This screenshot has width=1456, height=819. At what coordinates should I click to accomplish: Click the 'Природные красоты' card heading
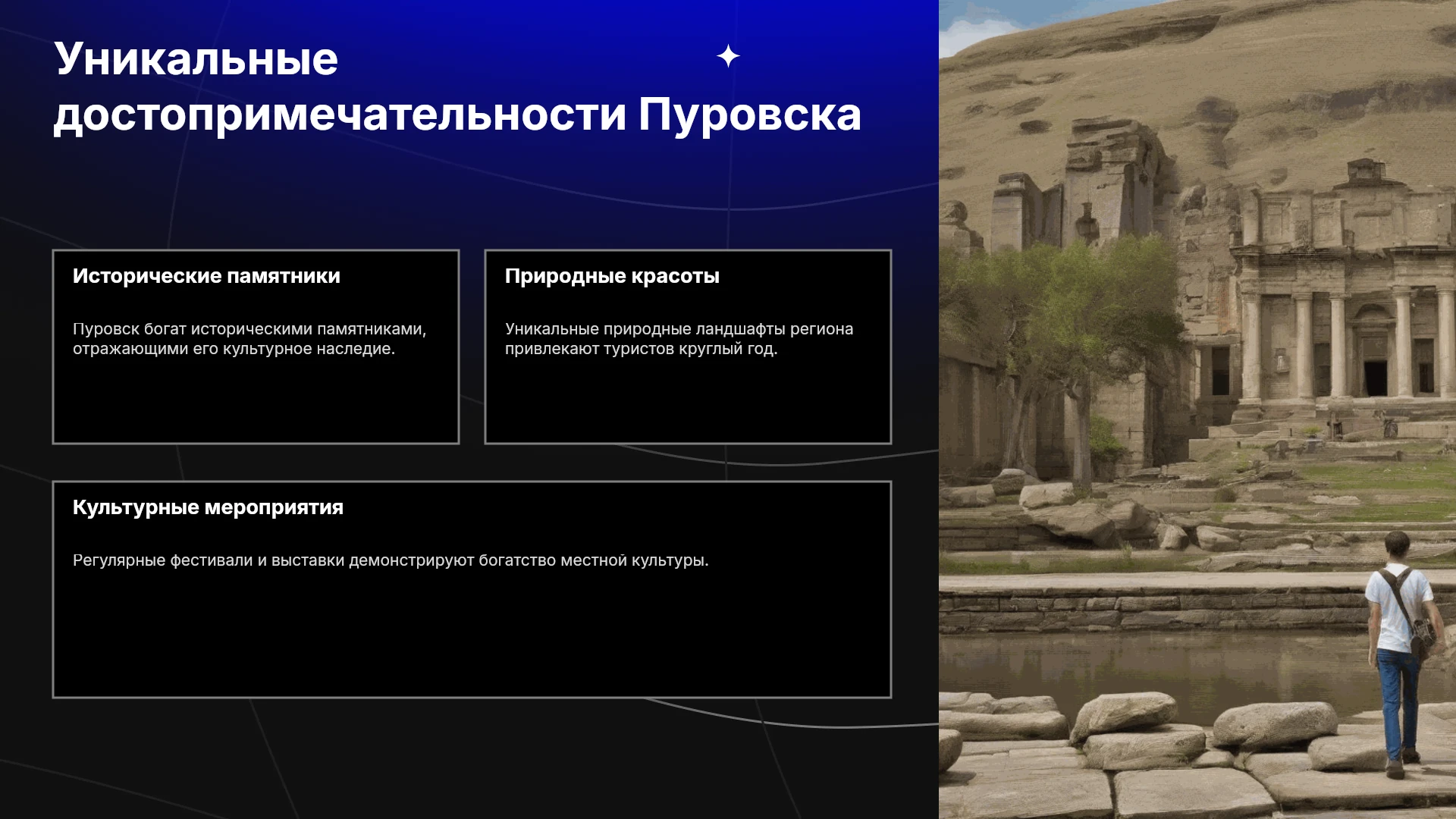tap(612, 276)
